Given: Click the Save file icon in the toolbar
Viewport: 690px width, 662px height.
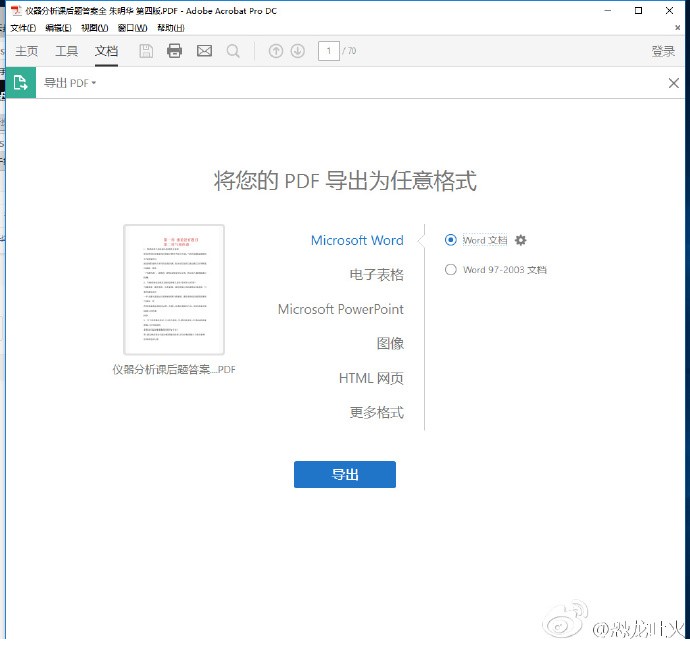Looking at the screenshot, I should click(146, 51).
